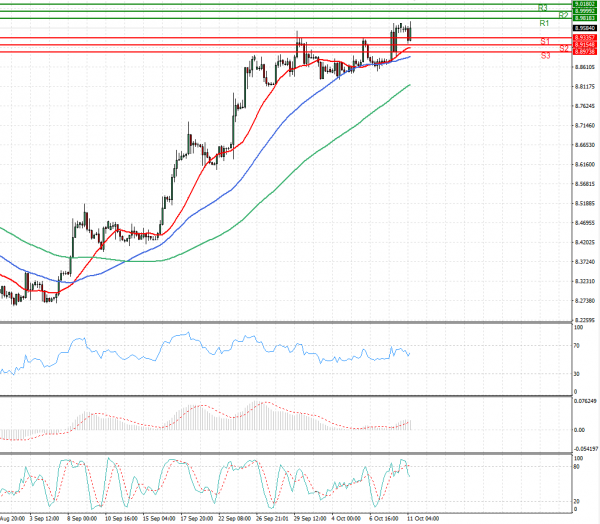The width and height of the screenshot is (600, 524).
Task: Click the 10 Sep 16:00 time label
Action: [121, 519]
